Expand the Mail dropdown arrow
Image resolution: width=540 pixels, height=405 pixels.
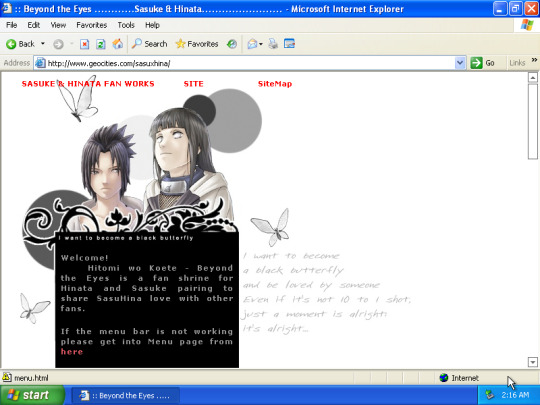pyautogui.click(x=261, y=44)
